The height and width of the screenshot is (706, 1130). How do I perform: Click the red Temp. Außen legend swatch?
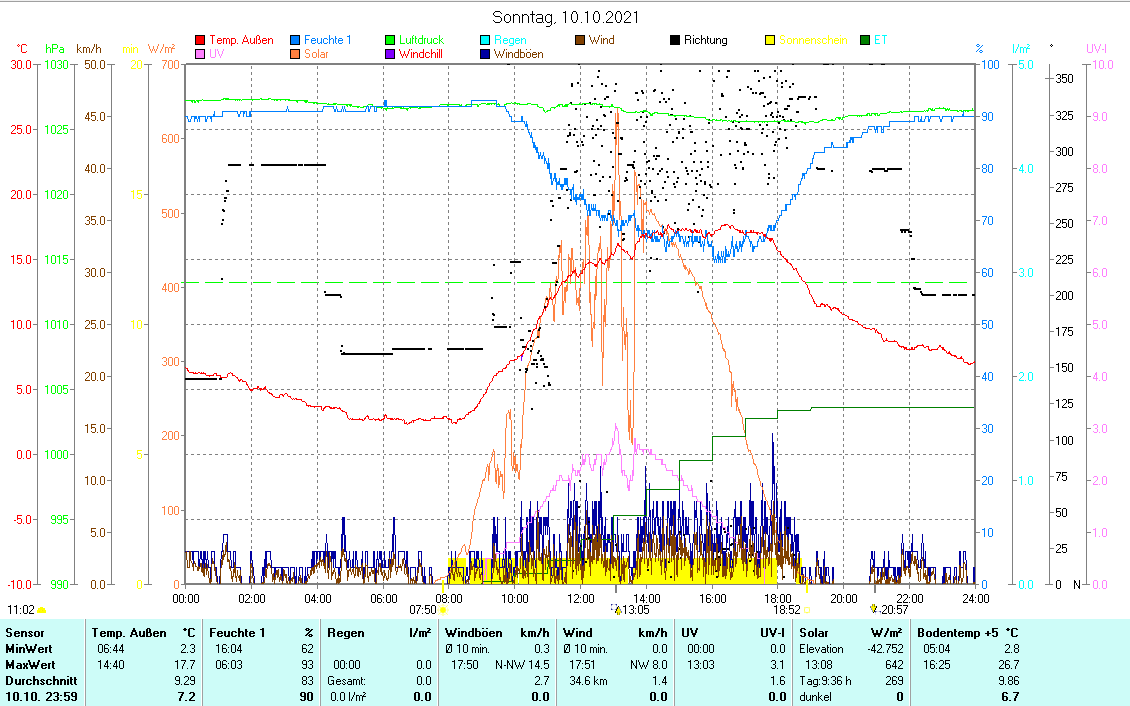point(200,40)
